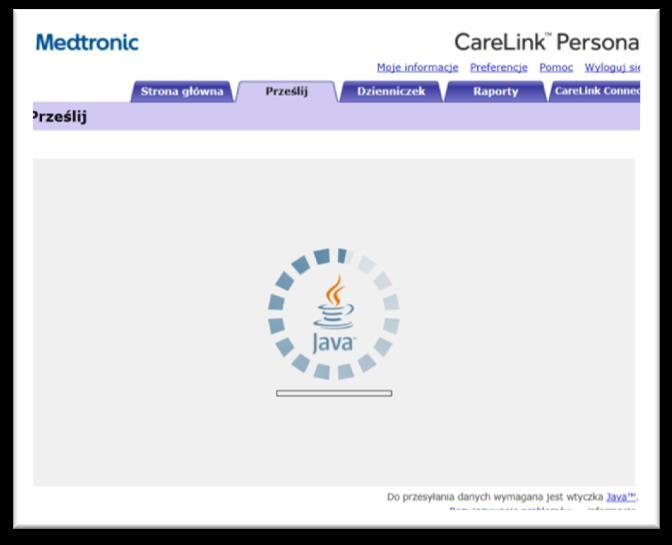The height and width of the screenshot is (545, 672).
Task: Open the Raporty tab
Action: (495, 92)
